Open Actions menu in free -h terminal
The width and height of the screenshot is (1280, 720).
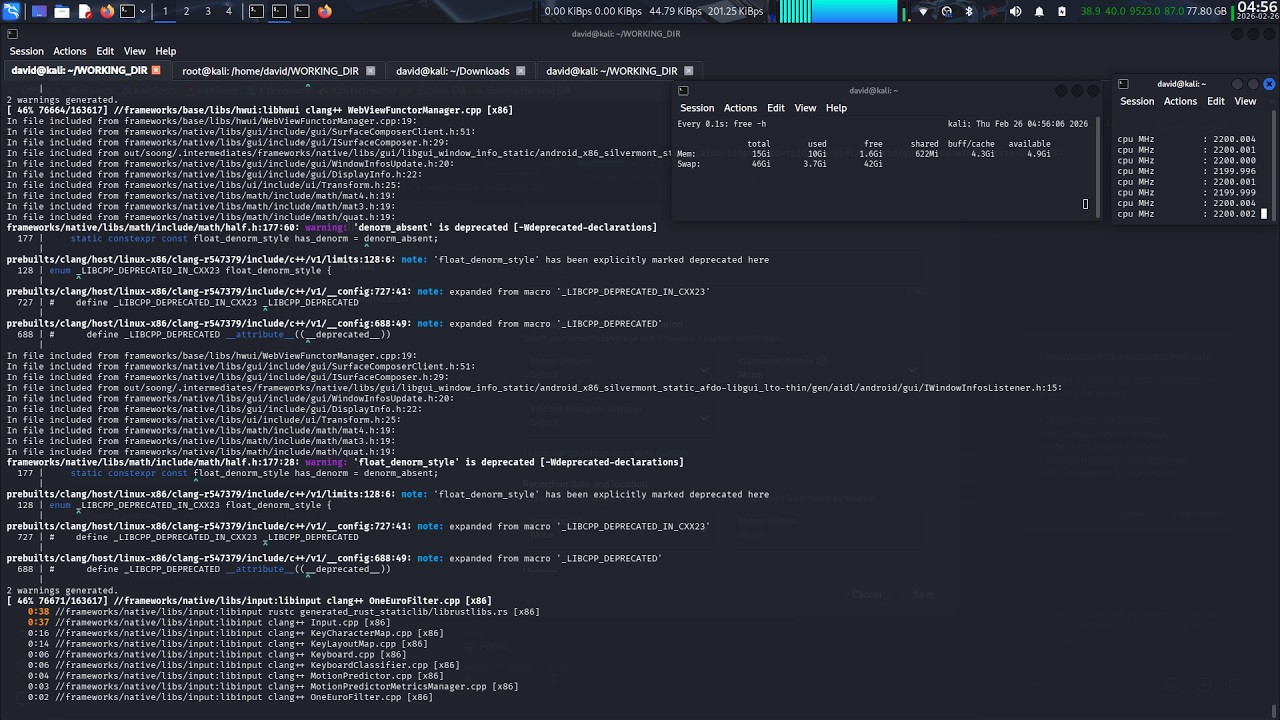coord(740,108)
